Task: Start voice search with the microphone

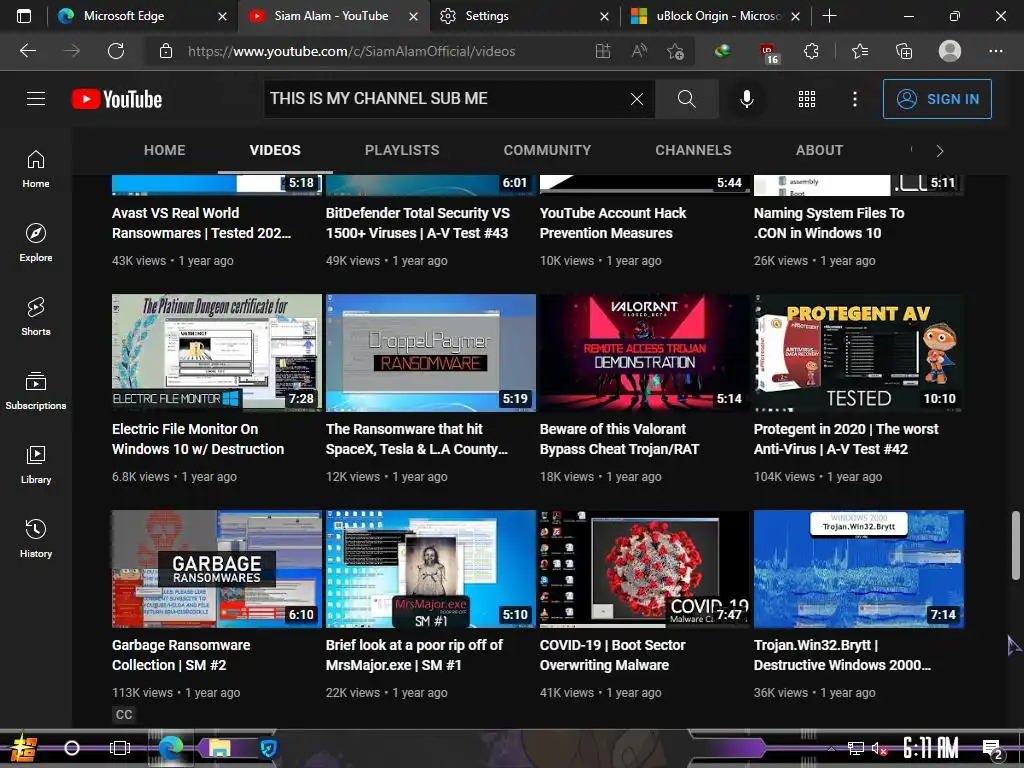Action: pyautogui.click(x=746, y=99)
